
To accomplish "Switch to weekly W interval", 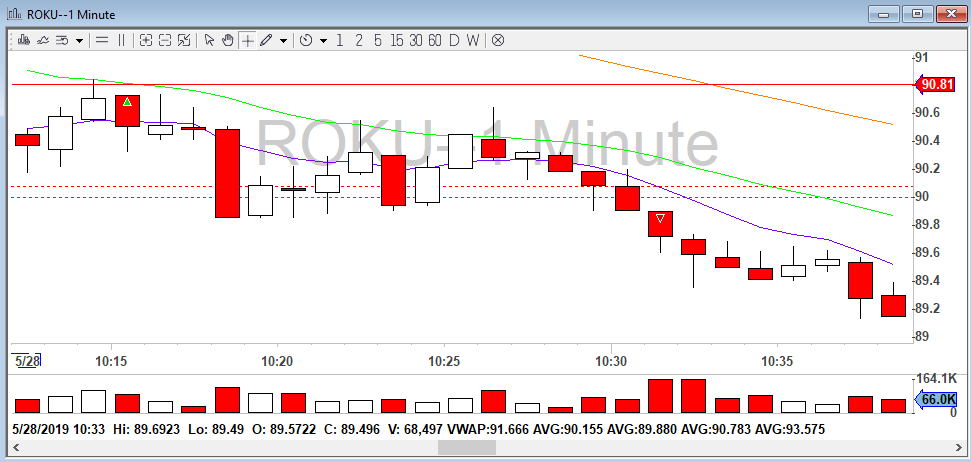I will coord(473,41).
